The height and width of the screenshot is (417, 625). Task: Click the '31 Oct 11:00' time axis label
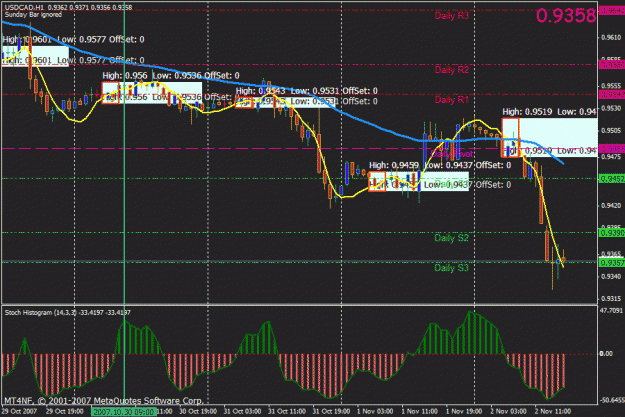(x=287, y=411)
